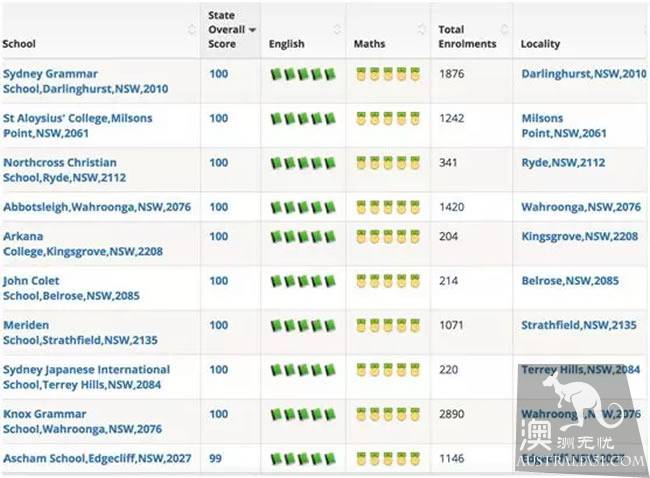Viewport: 650px width, 478px height.
Task: Click English book rating in Northcross Christian row
Action: tap(303, 163)
